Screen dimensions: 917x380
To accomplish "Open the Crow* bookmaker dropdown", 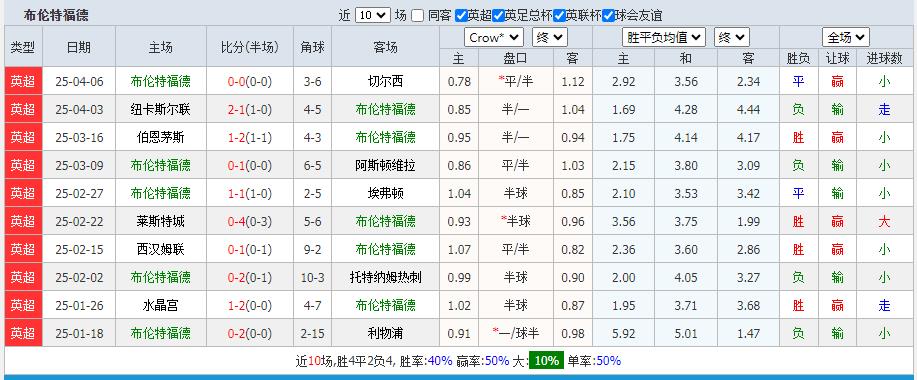I will [494, 38].
